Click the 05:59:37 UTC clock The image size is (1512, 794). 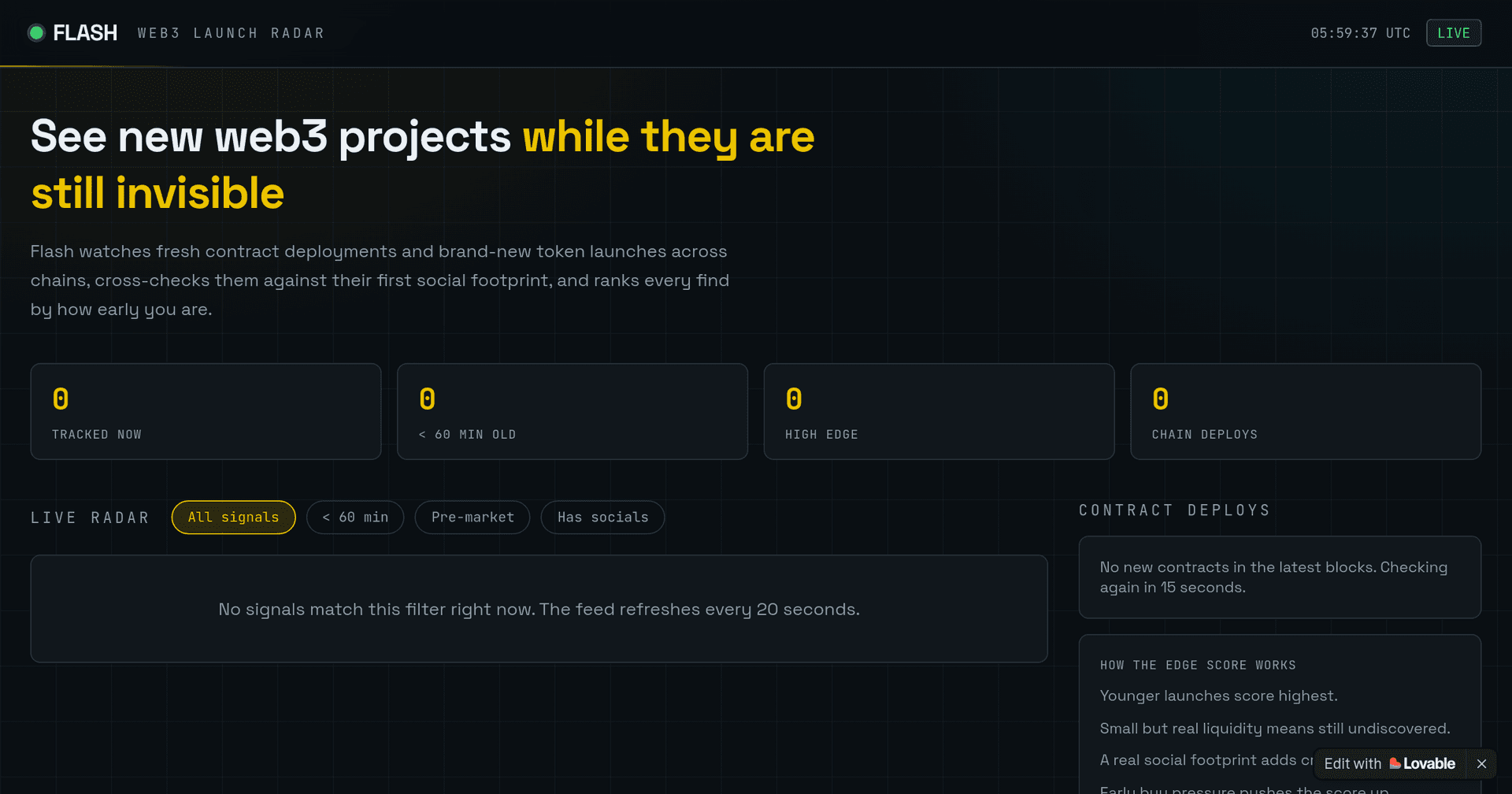[1361, 33]
